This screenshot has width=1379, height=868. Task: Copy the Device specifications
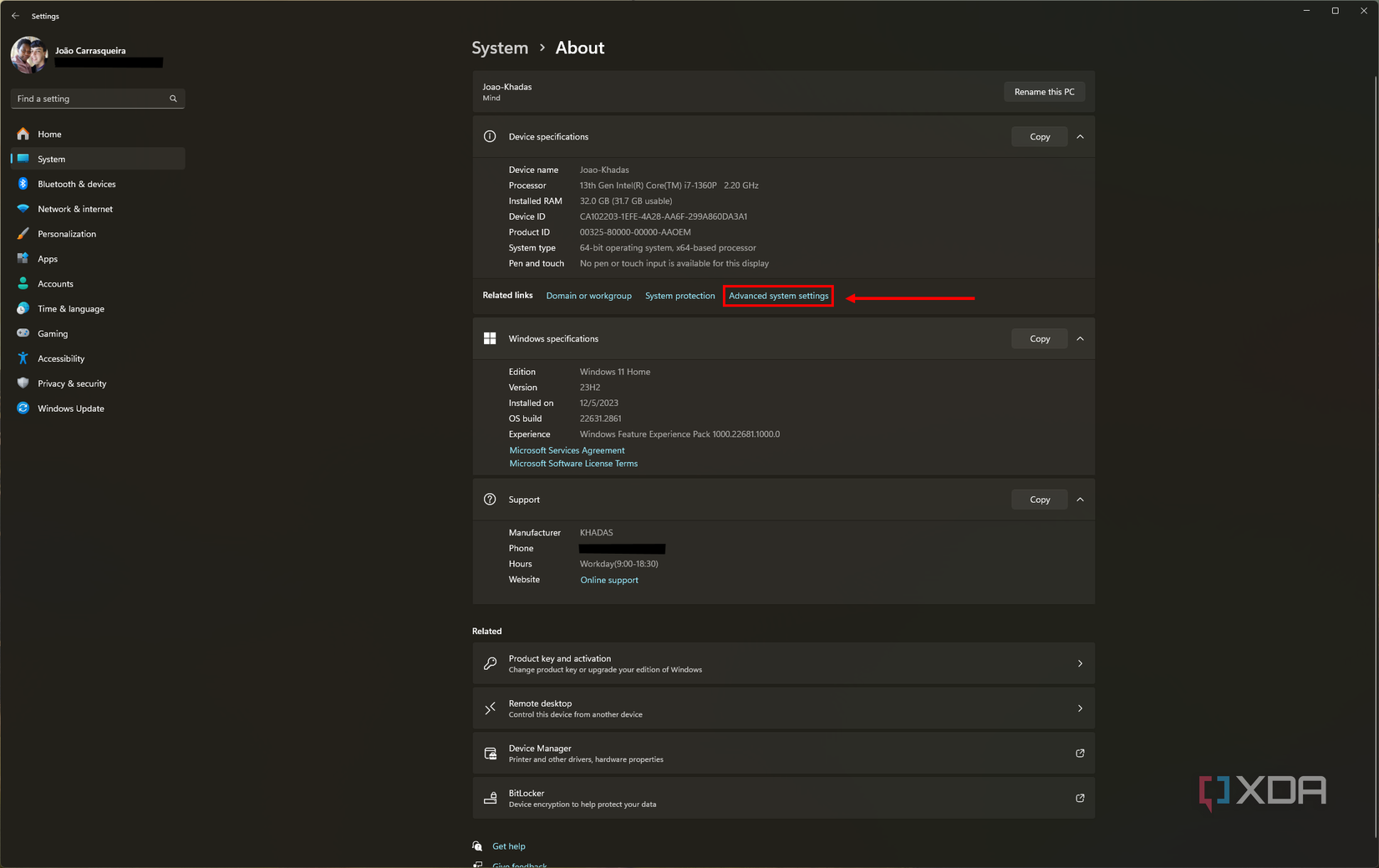tap(1039, 137)
